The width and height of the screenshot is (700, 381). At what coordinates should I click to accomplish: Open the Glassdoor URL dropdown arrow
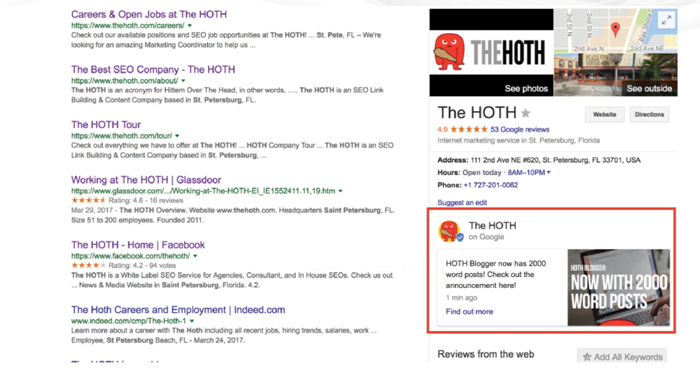[340, 191]
